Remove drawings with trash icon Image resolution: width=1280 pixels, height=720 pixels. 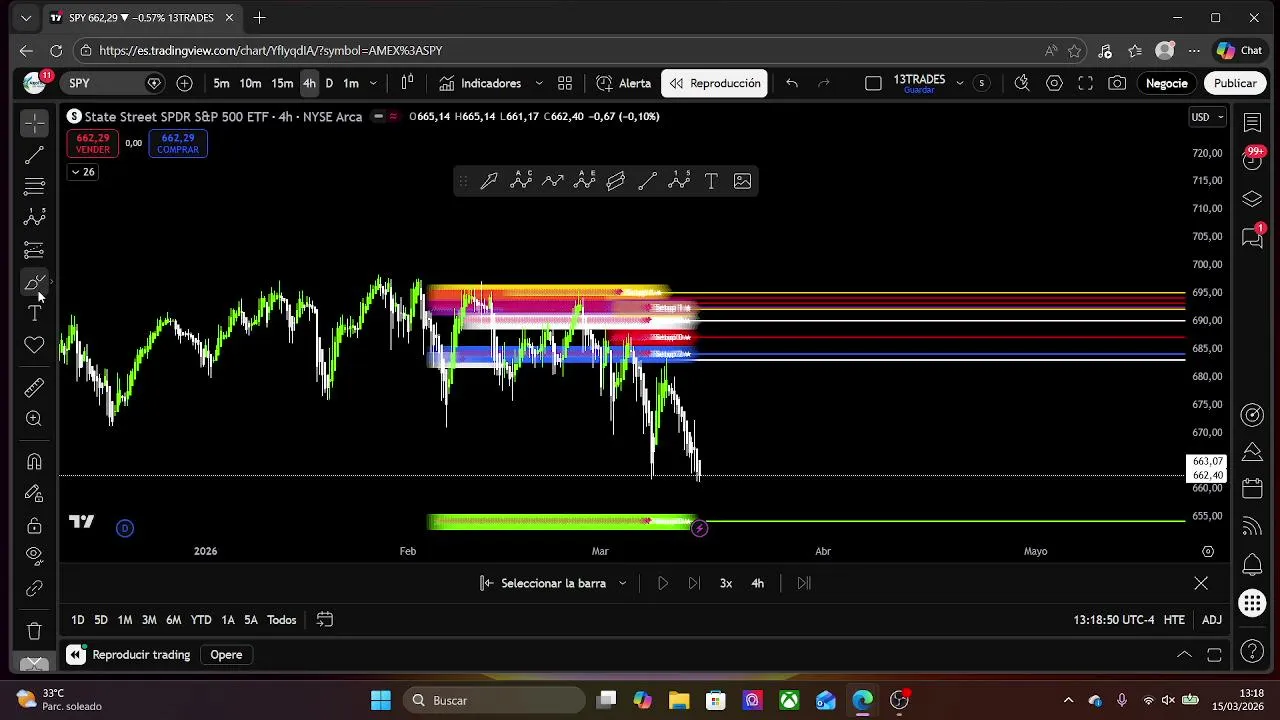coord(34,631)
